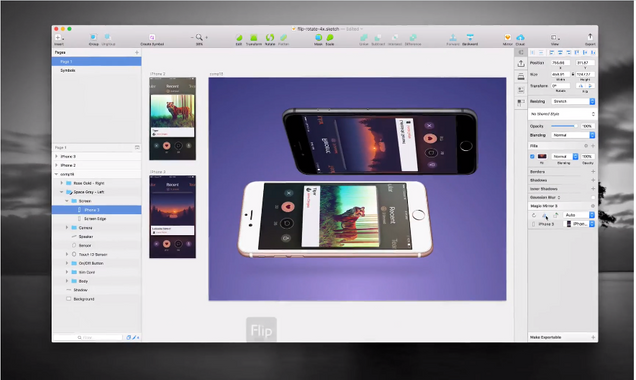
Task: Click the Union boolean icon
Action: click(364, 37)
